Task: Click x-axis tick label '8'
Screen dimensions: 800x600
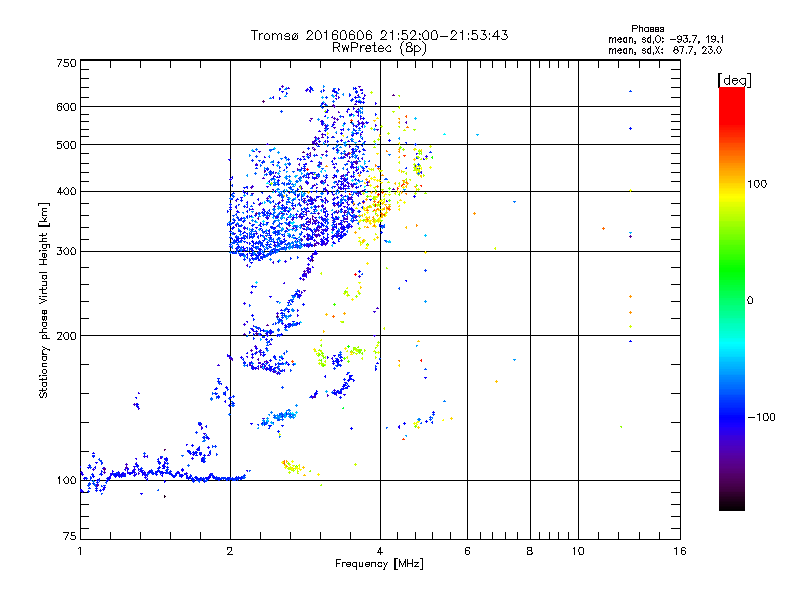Action: pyautogui.click(x=530, y=551)
